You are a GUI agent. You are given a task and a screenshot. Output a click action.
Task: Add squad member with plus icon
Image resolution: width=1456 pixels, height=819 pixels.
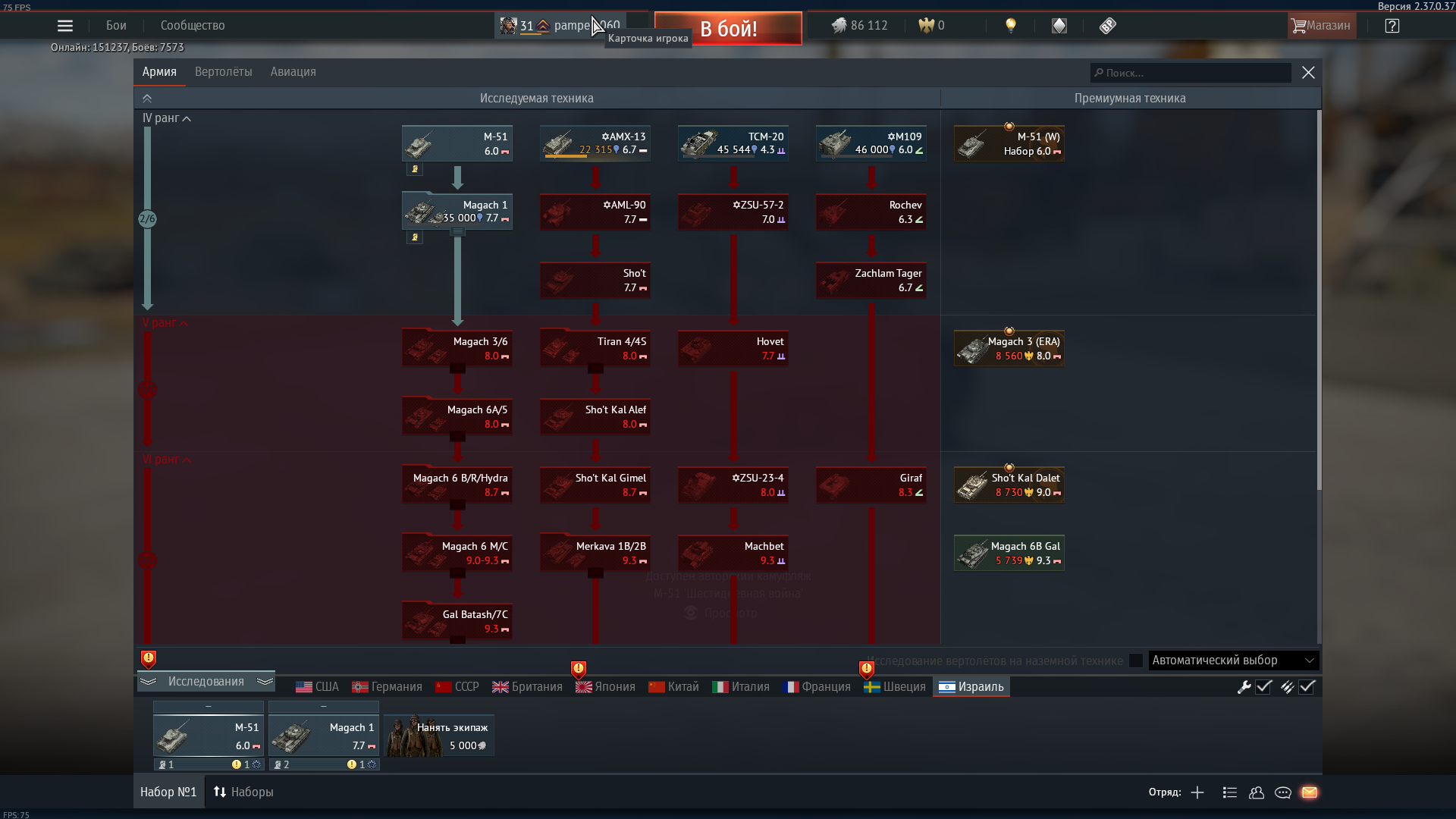coord(1197,792)
